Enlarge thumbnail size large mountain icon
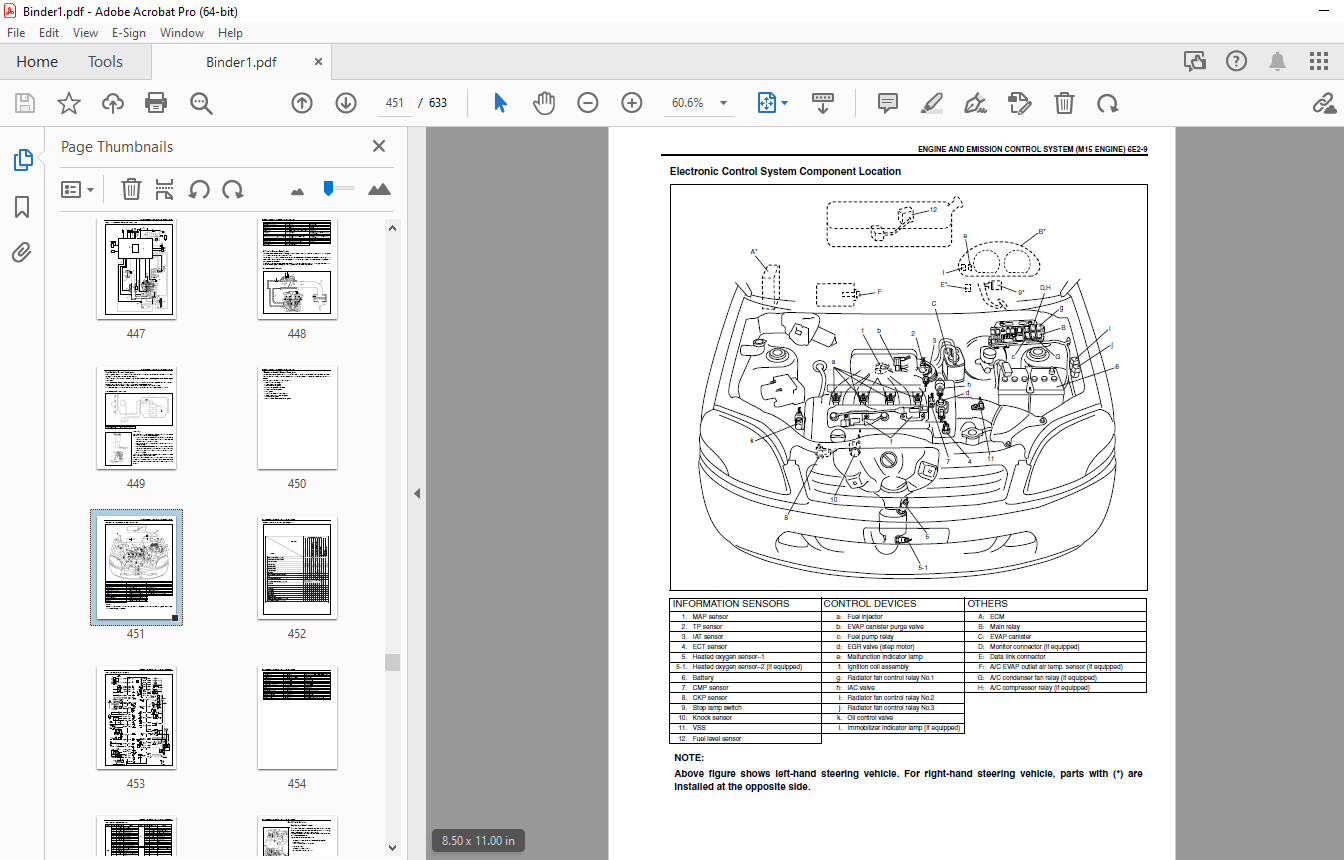Viewport: 1344px width, 860px height. point(379,189)
